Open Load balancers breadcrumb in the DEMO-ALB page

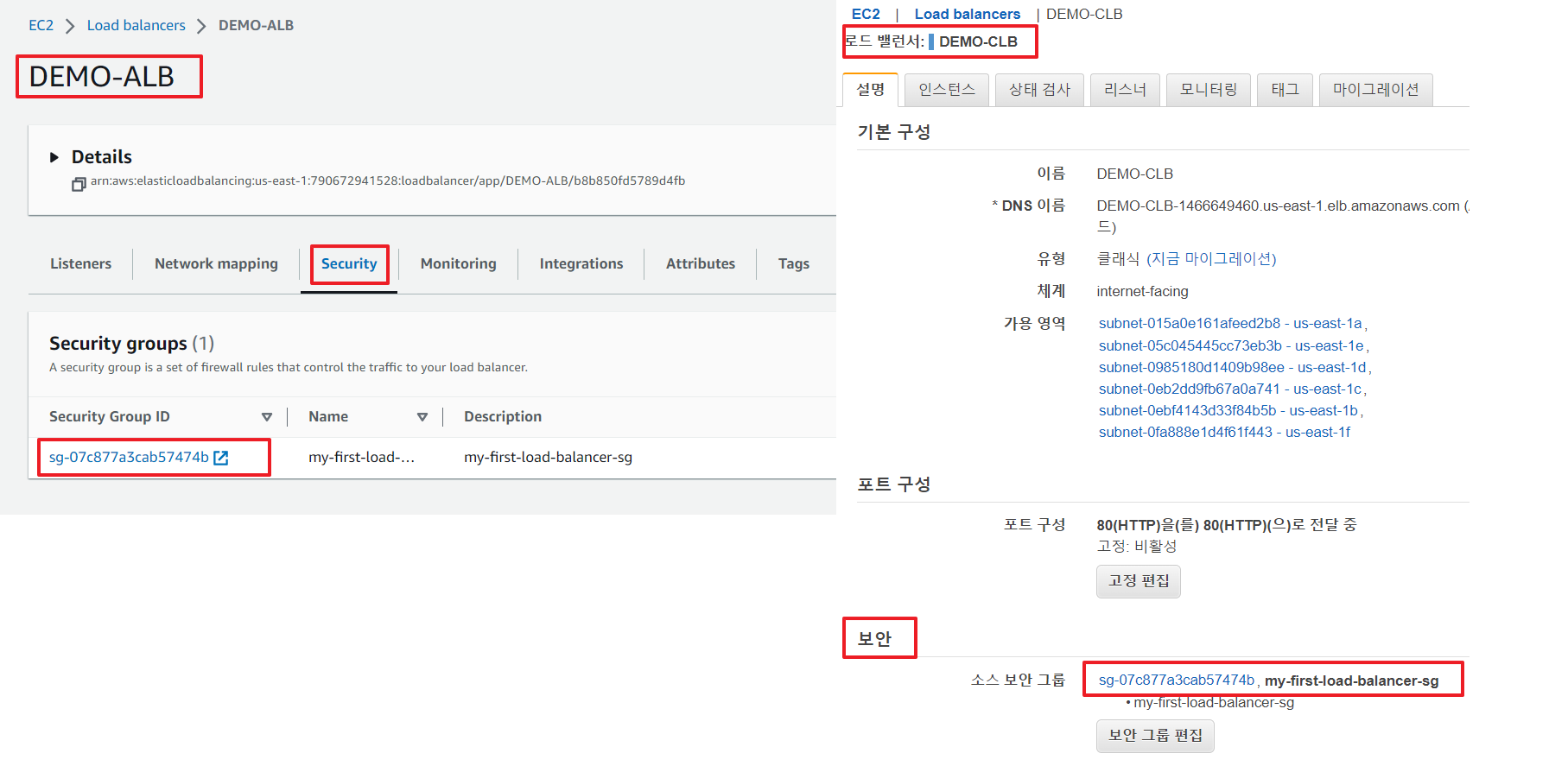(x=136, y=25)
